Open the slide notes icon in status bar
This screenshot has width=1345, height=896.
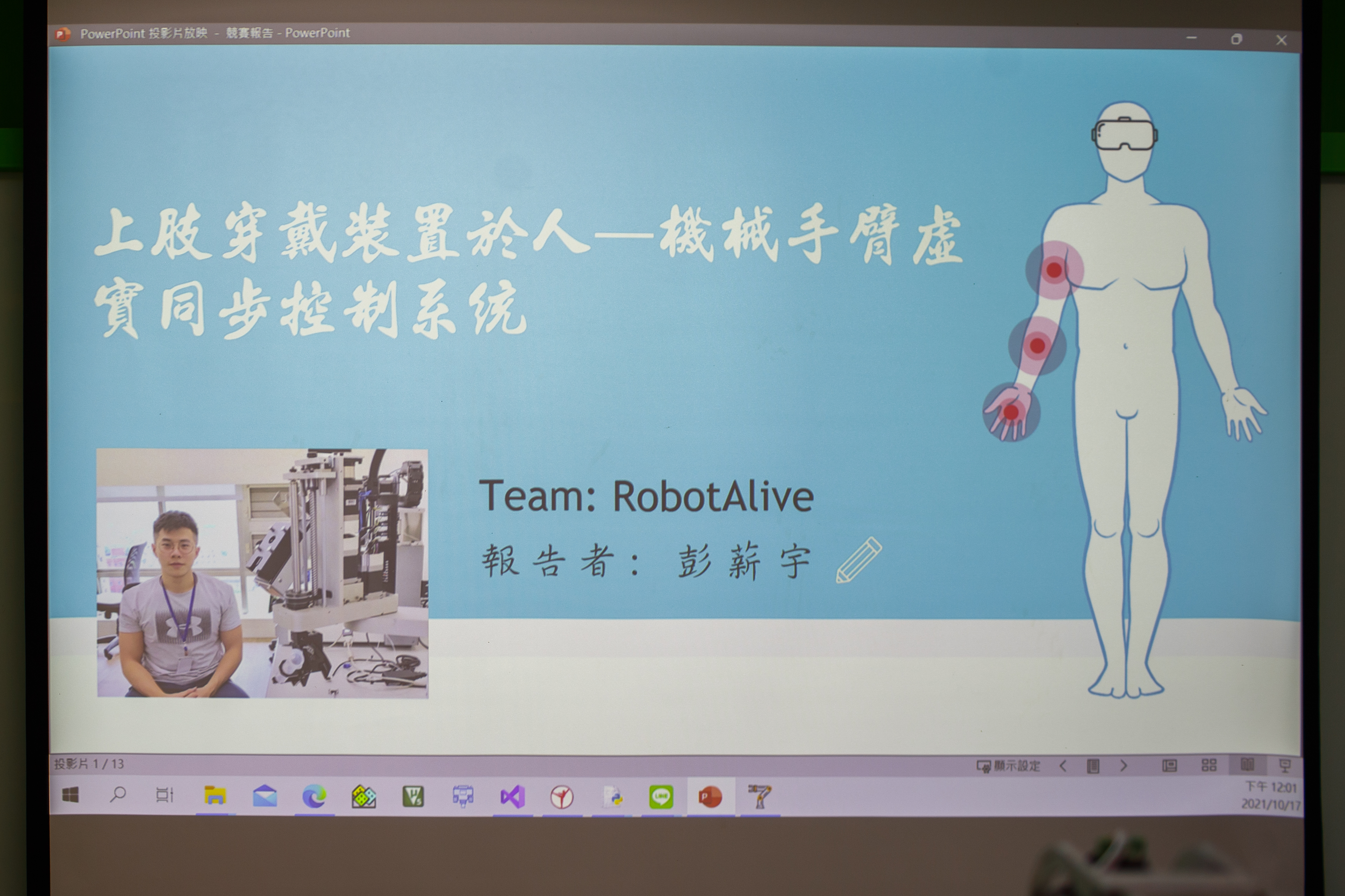(1093, 766)
